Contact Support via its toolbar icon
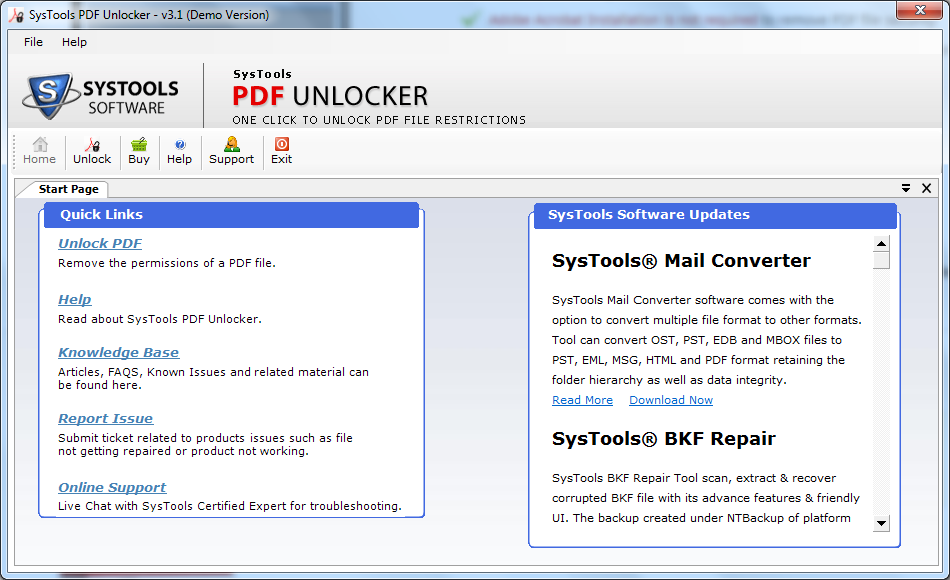Screen dimensions: 950x580 click(x=231, y=150)
